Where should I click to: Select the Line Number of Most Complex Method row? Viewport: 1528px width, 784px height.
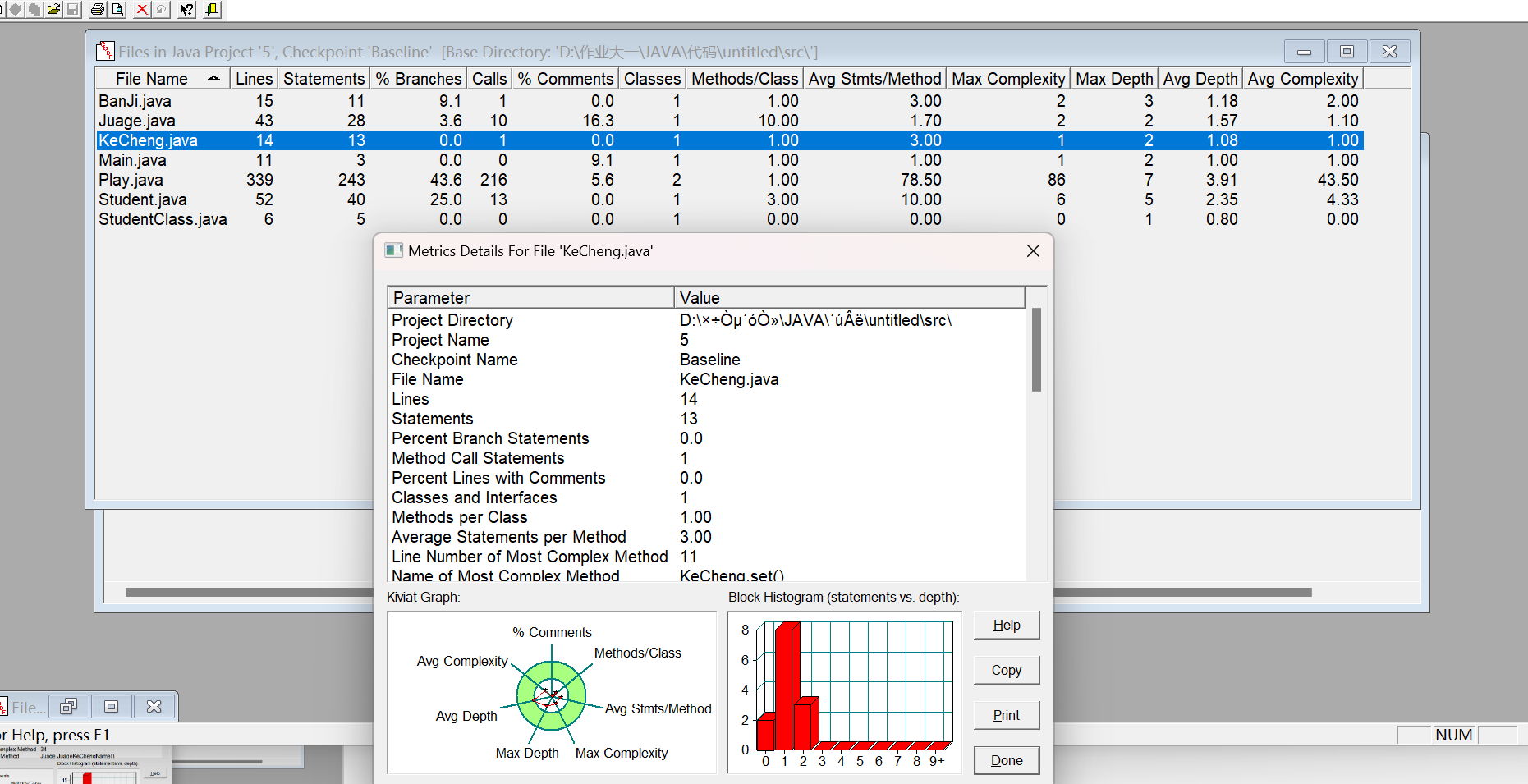click(x=707, y=557)
